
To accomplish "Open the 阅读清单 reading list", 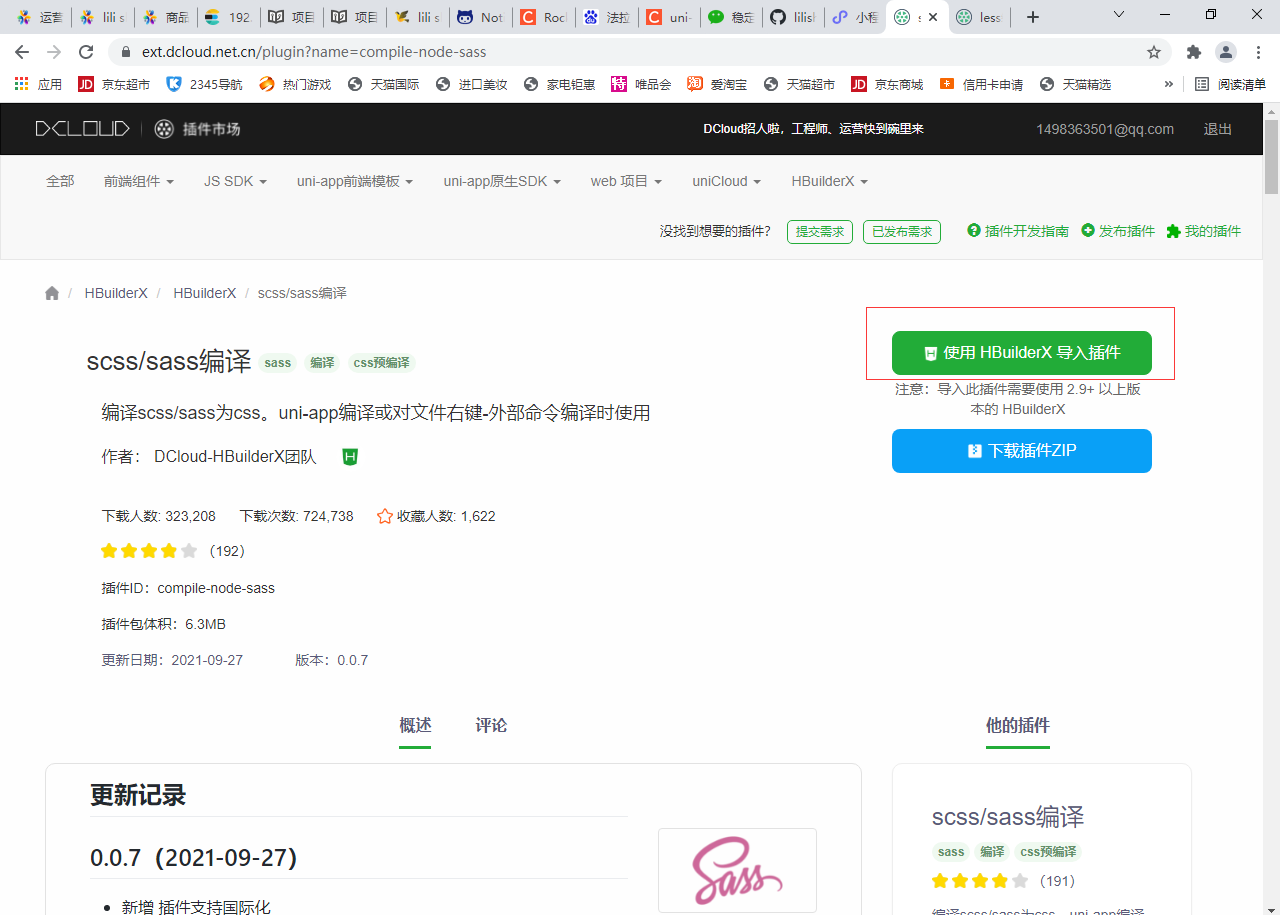I will coord(1230,84).
